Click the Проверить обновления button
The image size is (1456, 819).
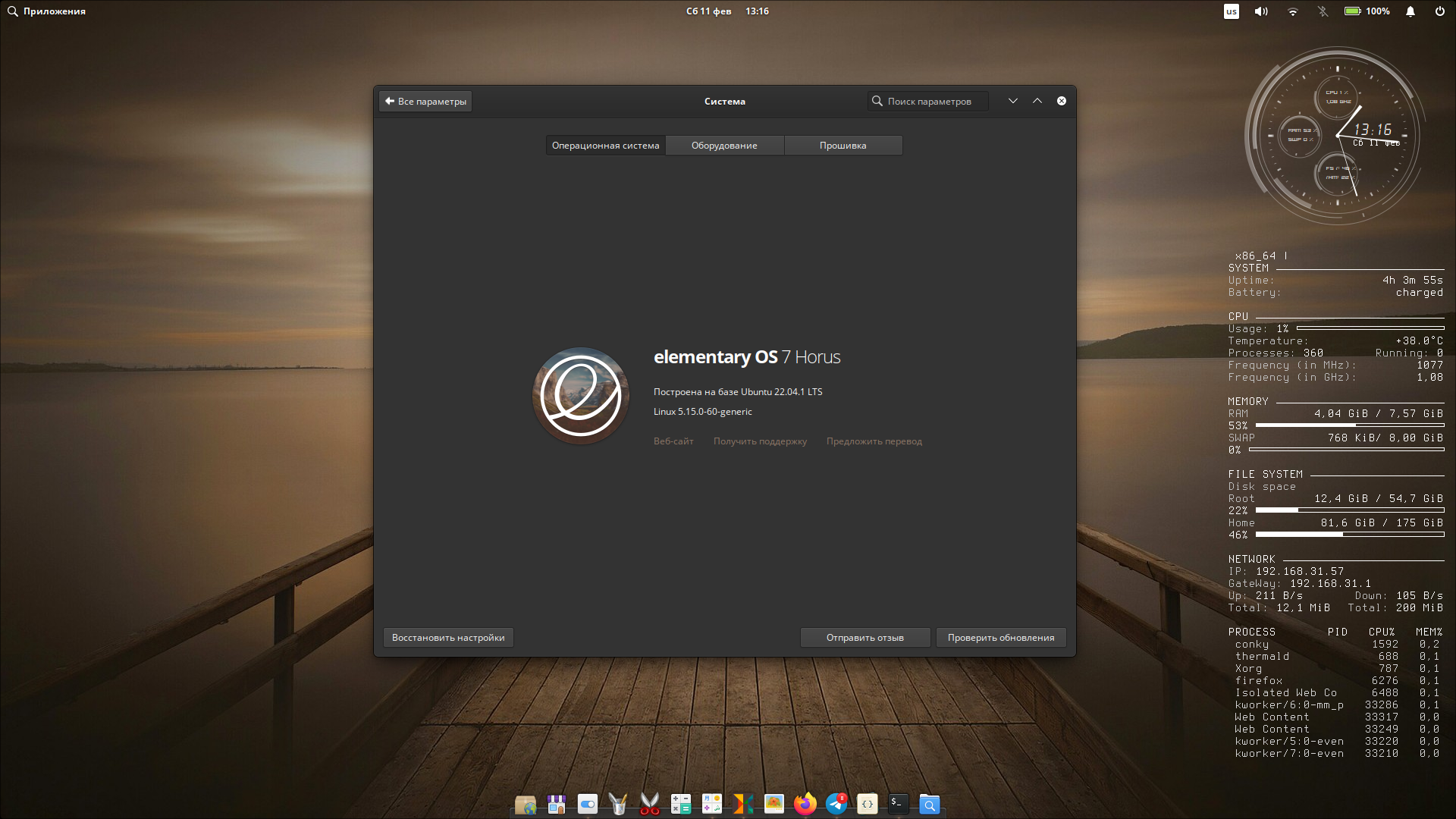(x=1000, y=637)
